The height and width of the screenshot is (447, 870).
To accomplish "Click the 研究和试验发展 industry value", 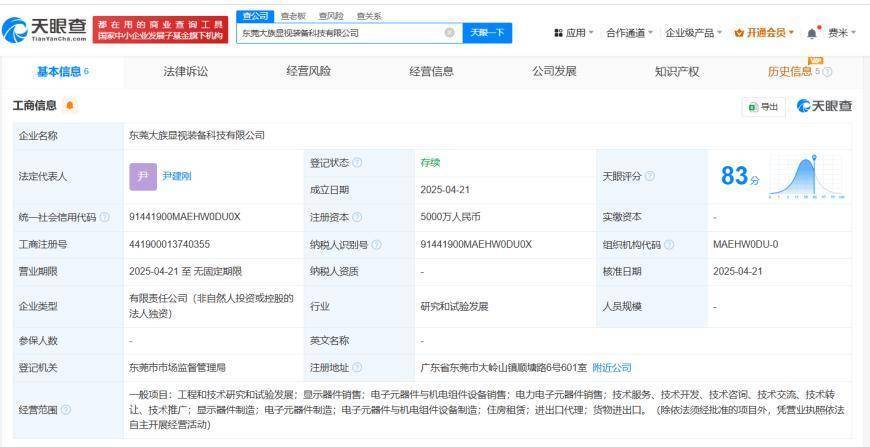I will coord(454,307).
